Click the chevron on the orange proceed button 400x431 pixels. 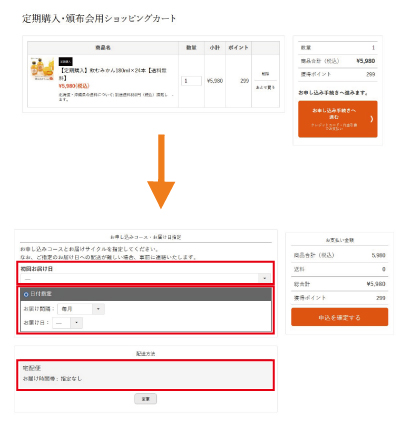pyautogui.click(x=371, y=119)
